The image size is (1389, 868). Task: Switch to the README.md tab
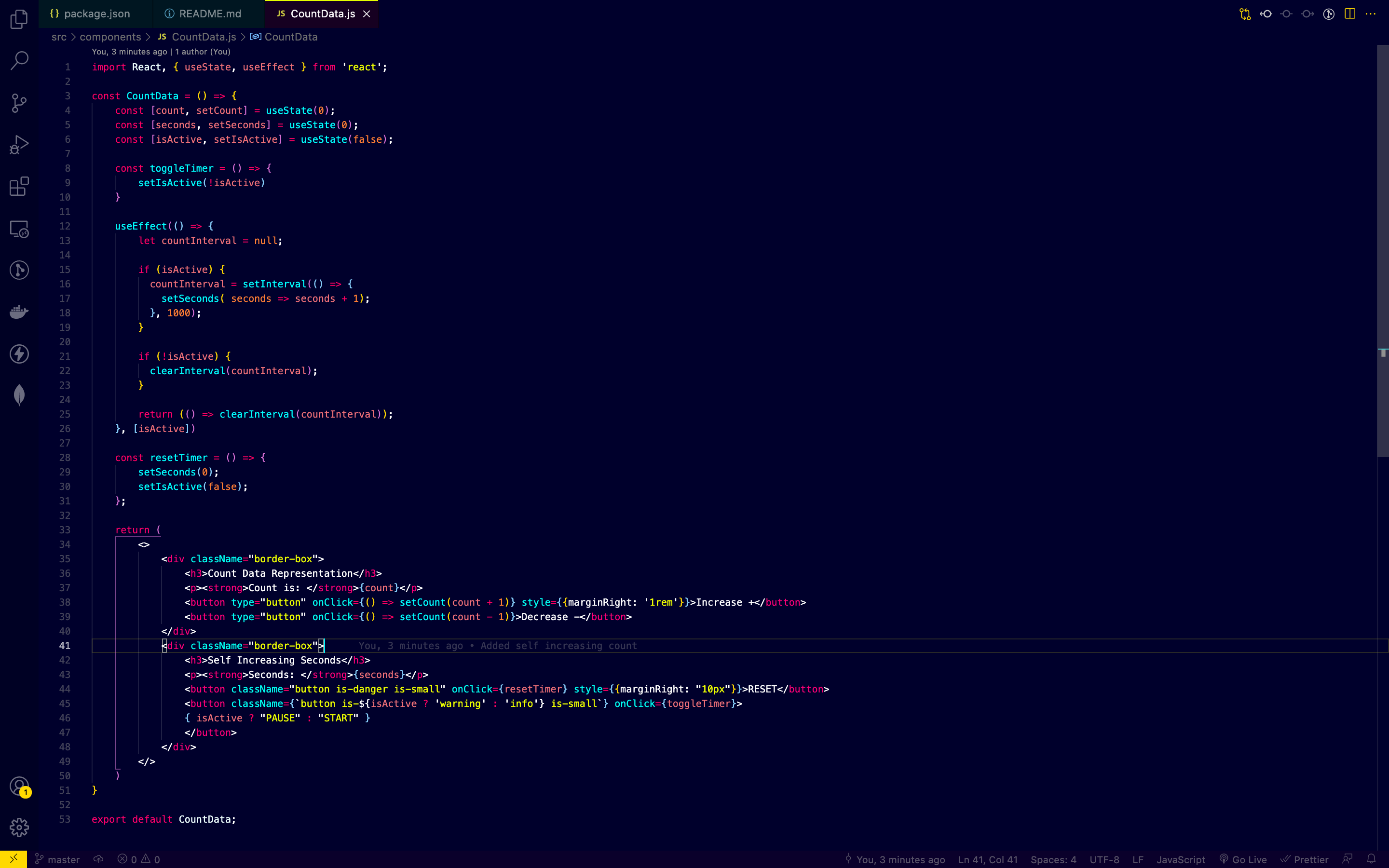pyautogui.click(x=209, y=13)
